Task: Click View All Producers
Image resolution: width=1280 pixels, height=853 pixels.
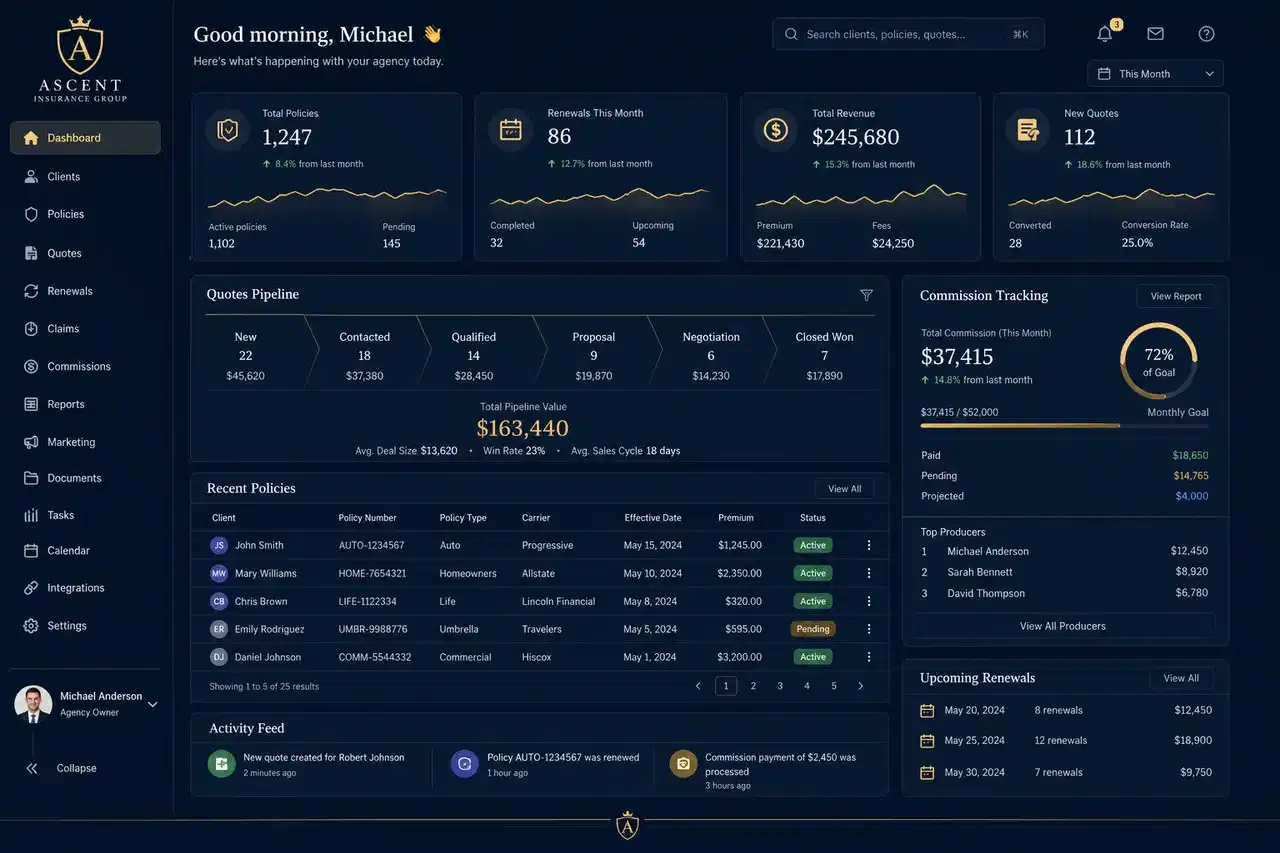Action: pyautogui.click(x=1063, y=626)
